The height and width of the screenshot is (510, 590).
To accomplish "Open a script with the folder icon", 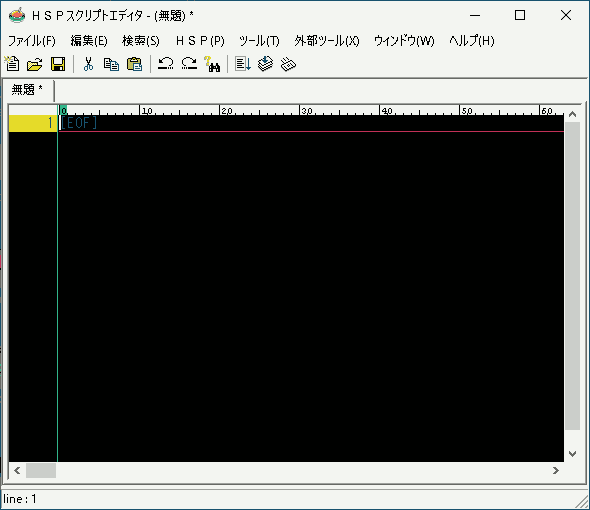I will 35,64.
